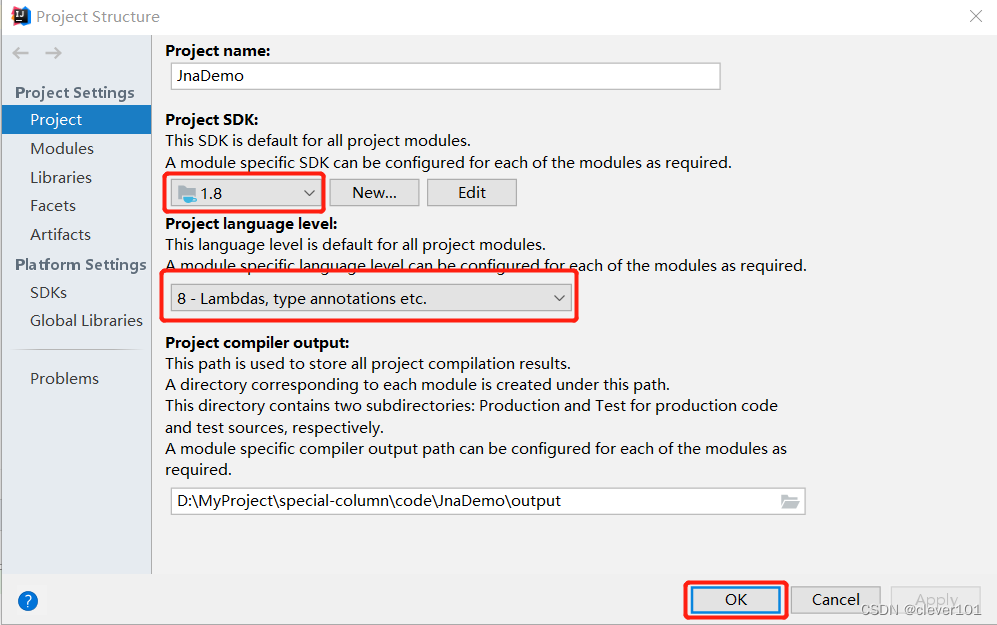Show the Problems section
The width and height of the screenshot is (997, 625).
[x=64, y=378]
